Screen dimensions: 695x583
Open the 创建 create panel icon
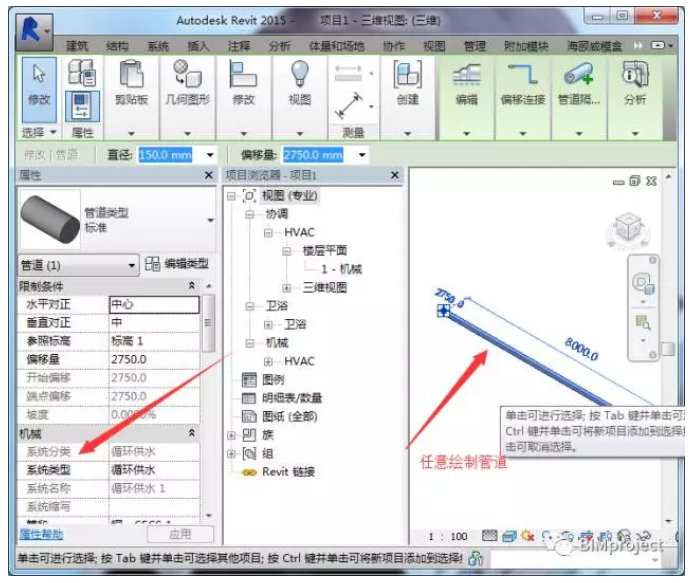(x=407, y=74)
